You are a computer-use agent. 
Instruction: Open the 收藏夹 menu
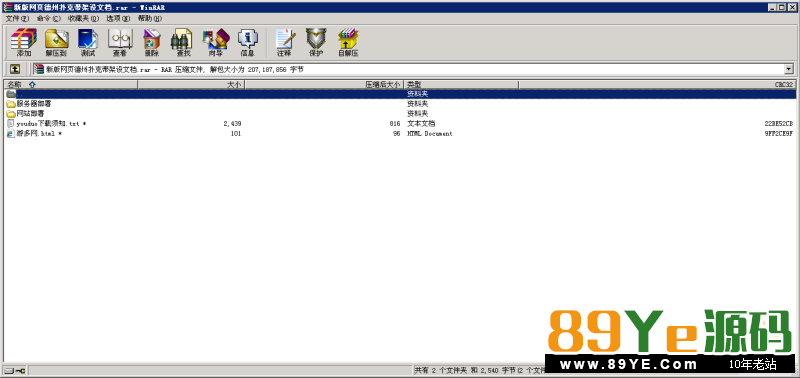(84, 18)
